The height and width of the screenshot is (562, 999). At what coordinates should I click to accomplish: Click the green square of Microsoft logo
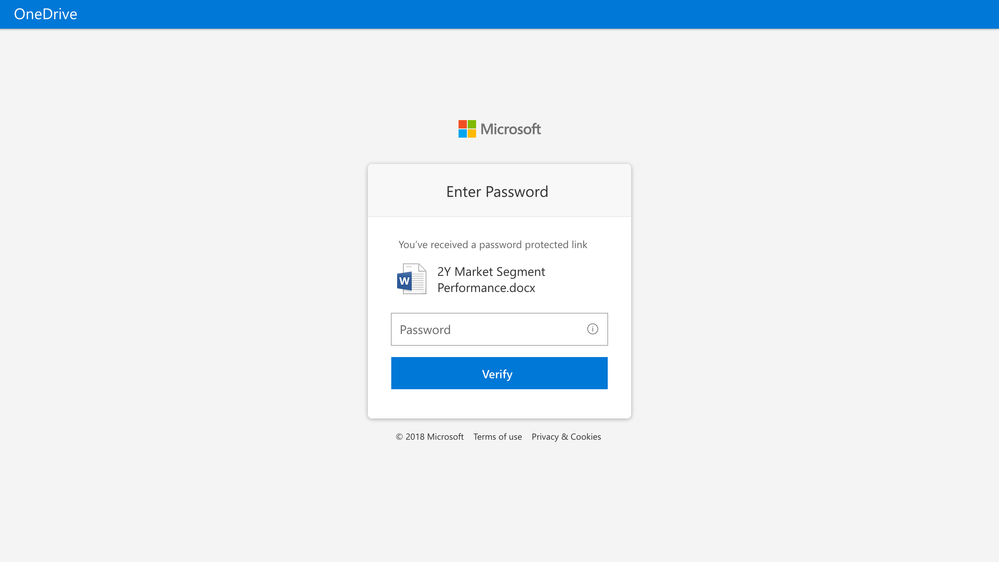pyautogui.click(x=472, y=125)
